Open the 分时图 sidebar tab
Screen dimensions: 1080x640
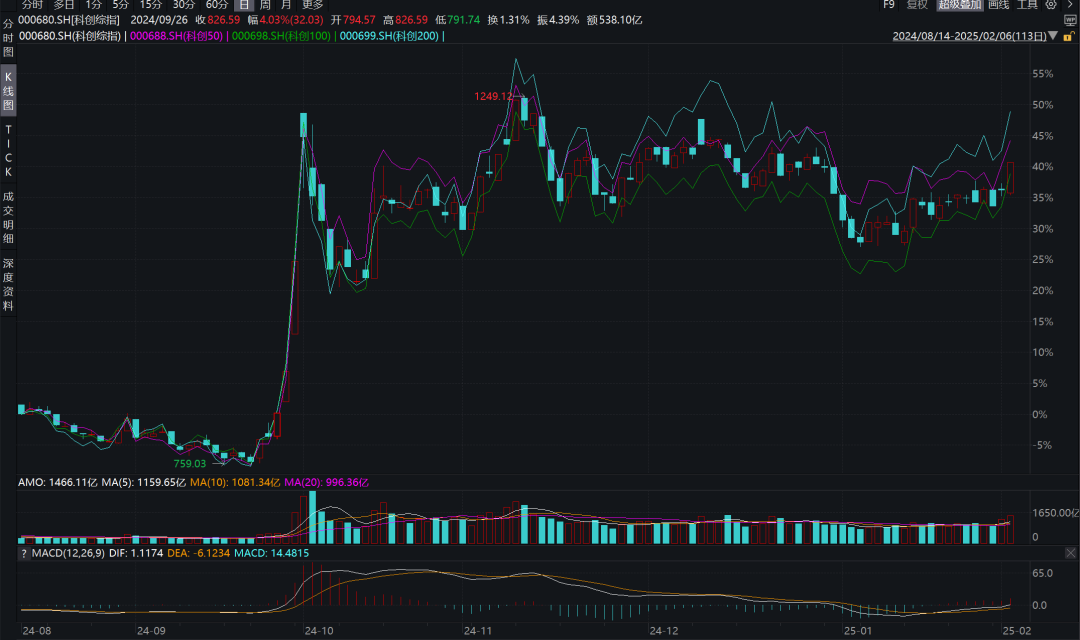click(x=8, y=38)
